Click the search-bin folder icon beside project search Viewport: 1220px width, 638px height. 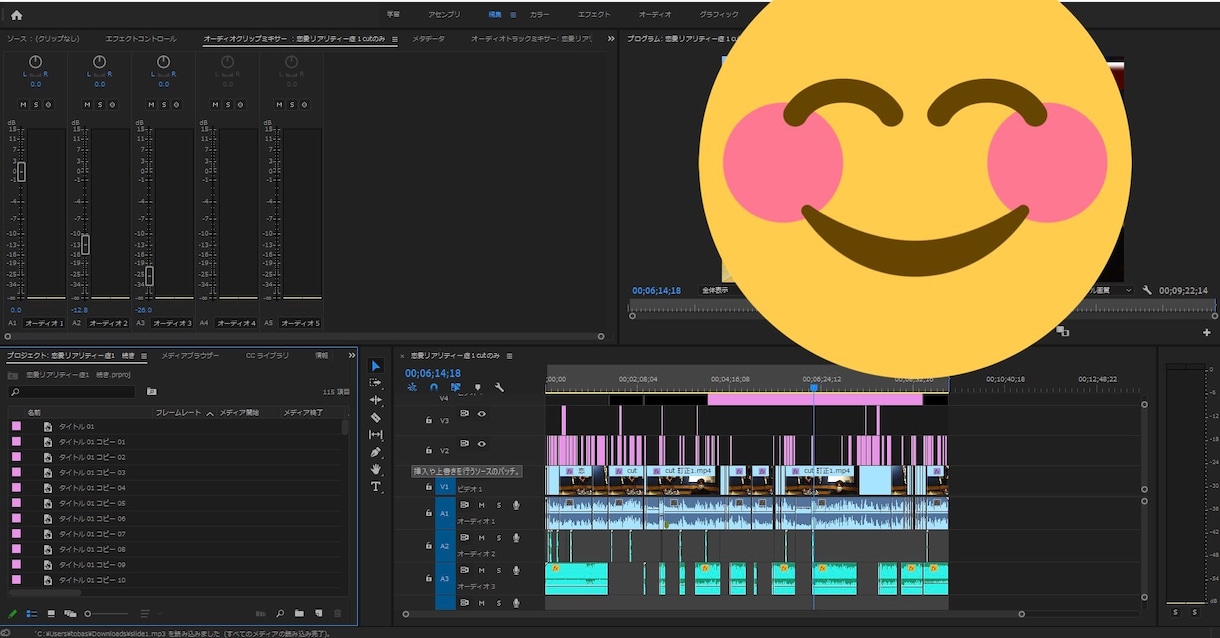tap(151, 391)
